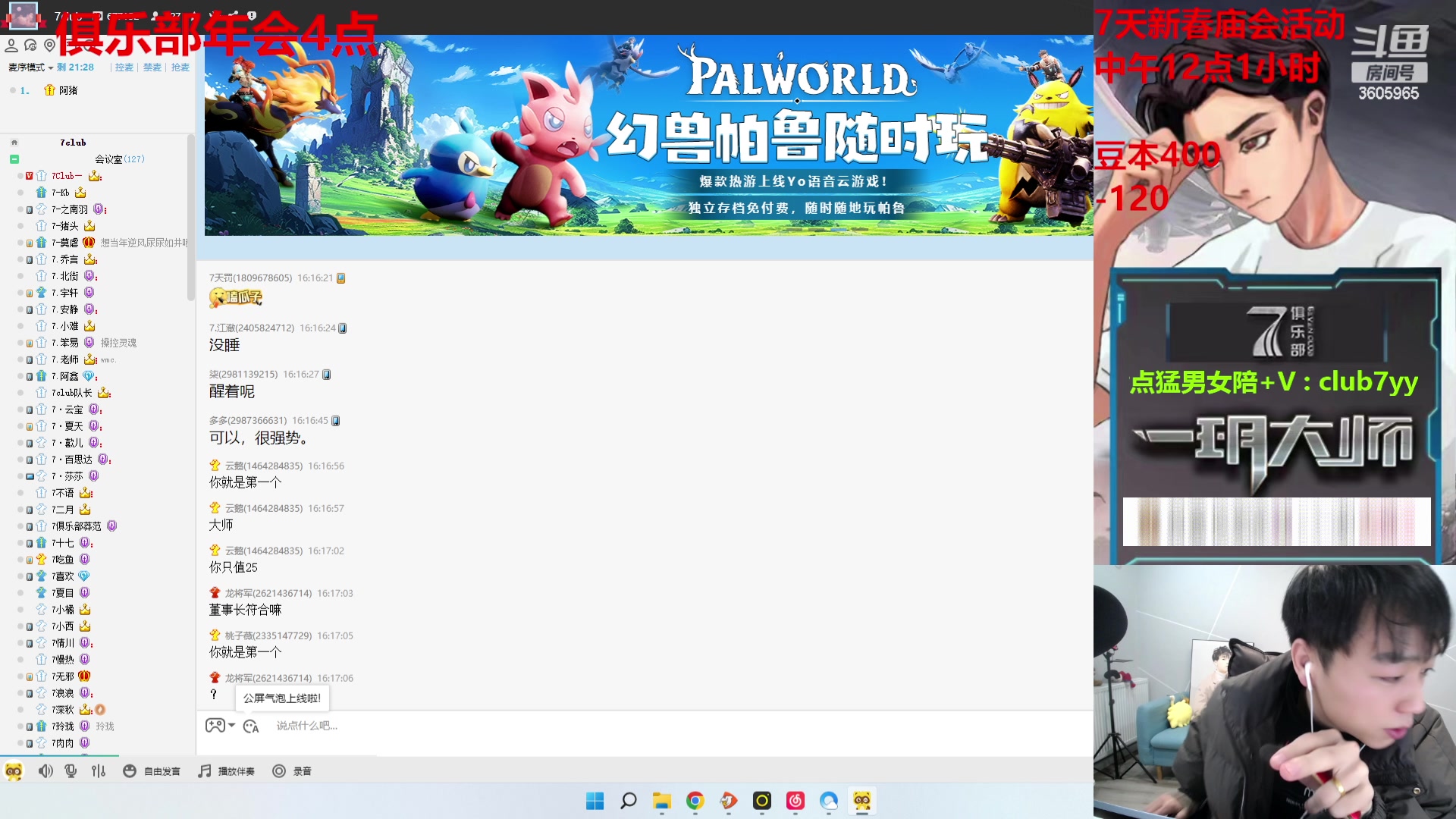Select user 7俱乐部蒜苑 in member list
Screen dimensions: 1456x819
click(x=77, y=526)
